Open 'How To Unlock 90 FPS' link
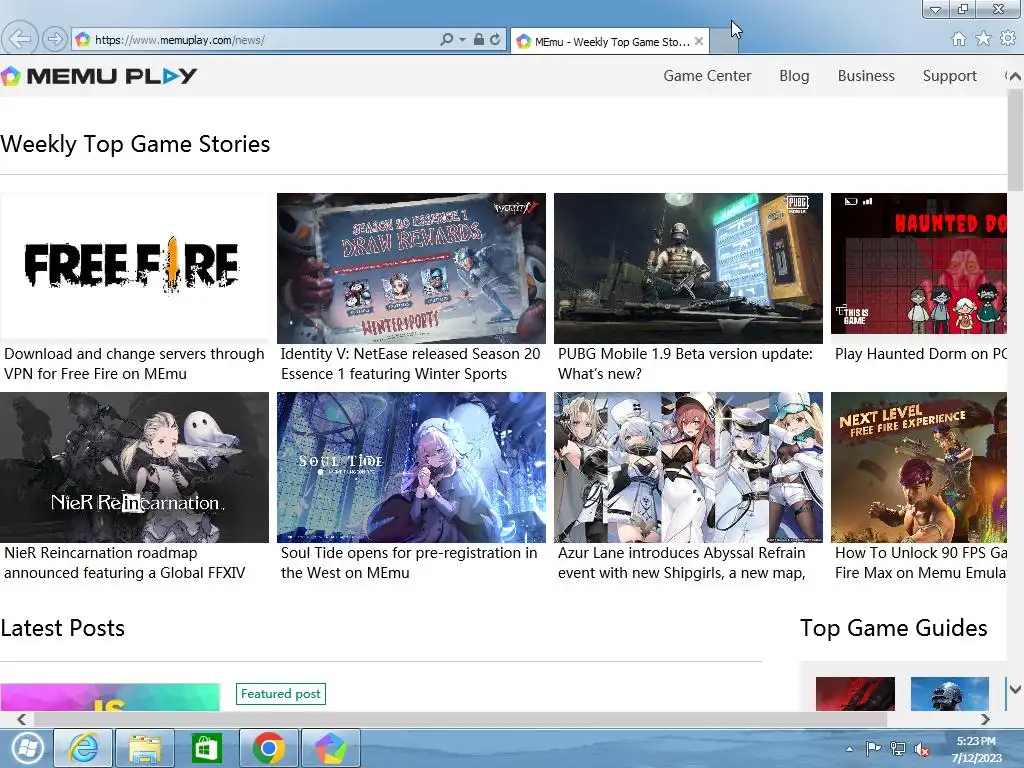Screen dimensions: 1024x768 [x=921, y=563]
